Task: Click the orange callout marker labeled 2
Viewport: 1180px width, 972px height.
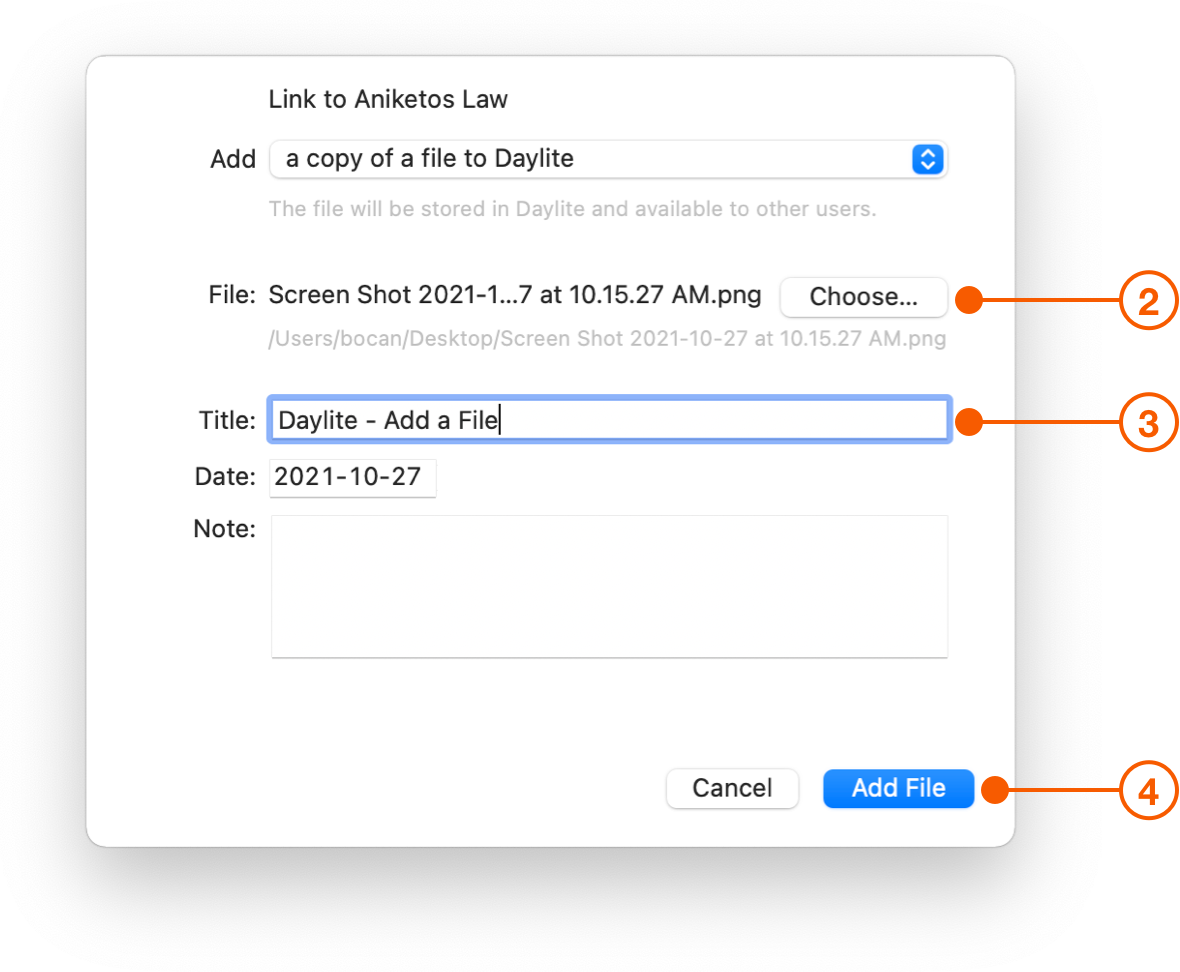Action: (x=1148, y=297)
